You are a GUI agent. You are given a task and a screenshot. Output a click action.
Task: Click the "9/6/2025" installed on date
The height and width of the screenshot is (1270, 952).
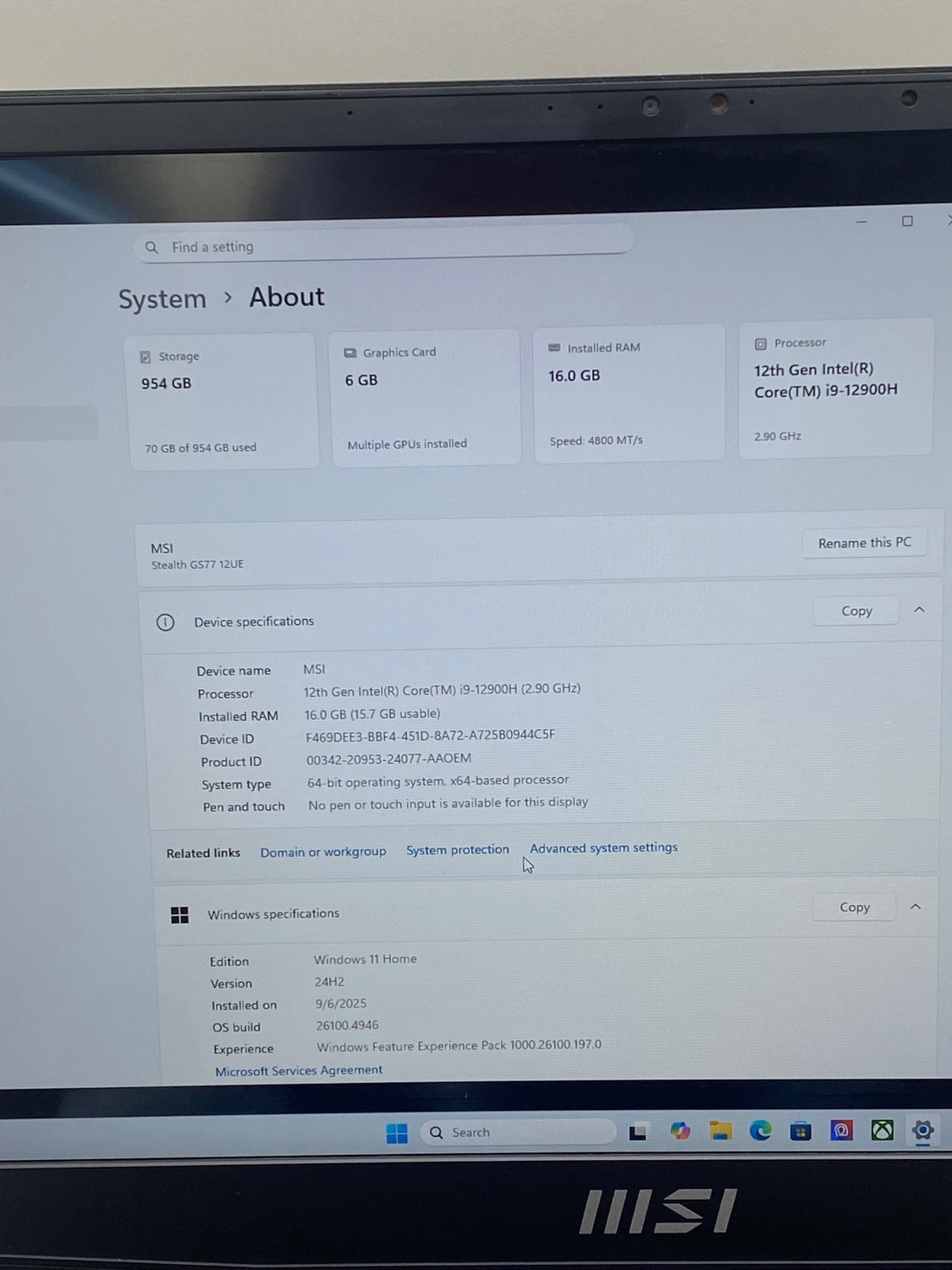pyautogui.click(x=341, y=1004)
